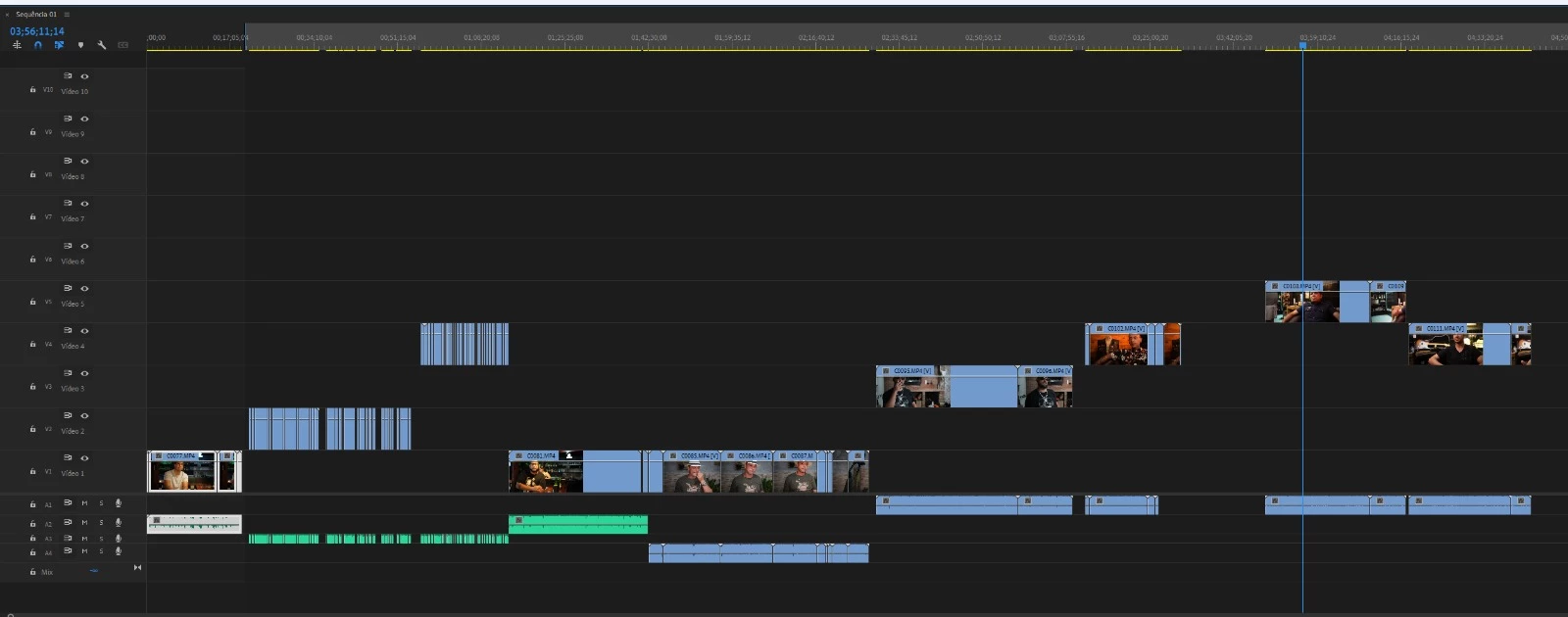The width and height of the screenshot is (1568, 617).
Task: Toggle sync lock on Video 10
Action: pyautogui.click(x=68, y=76)
